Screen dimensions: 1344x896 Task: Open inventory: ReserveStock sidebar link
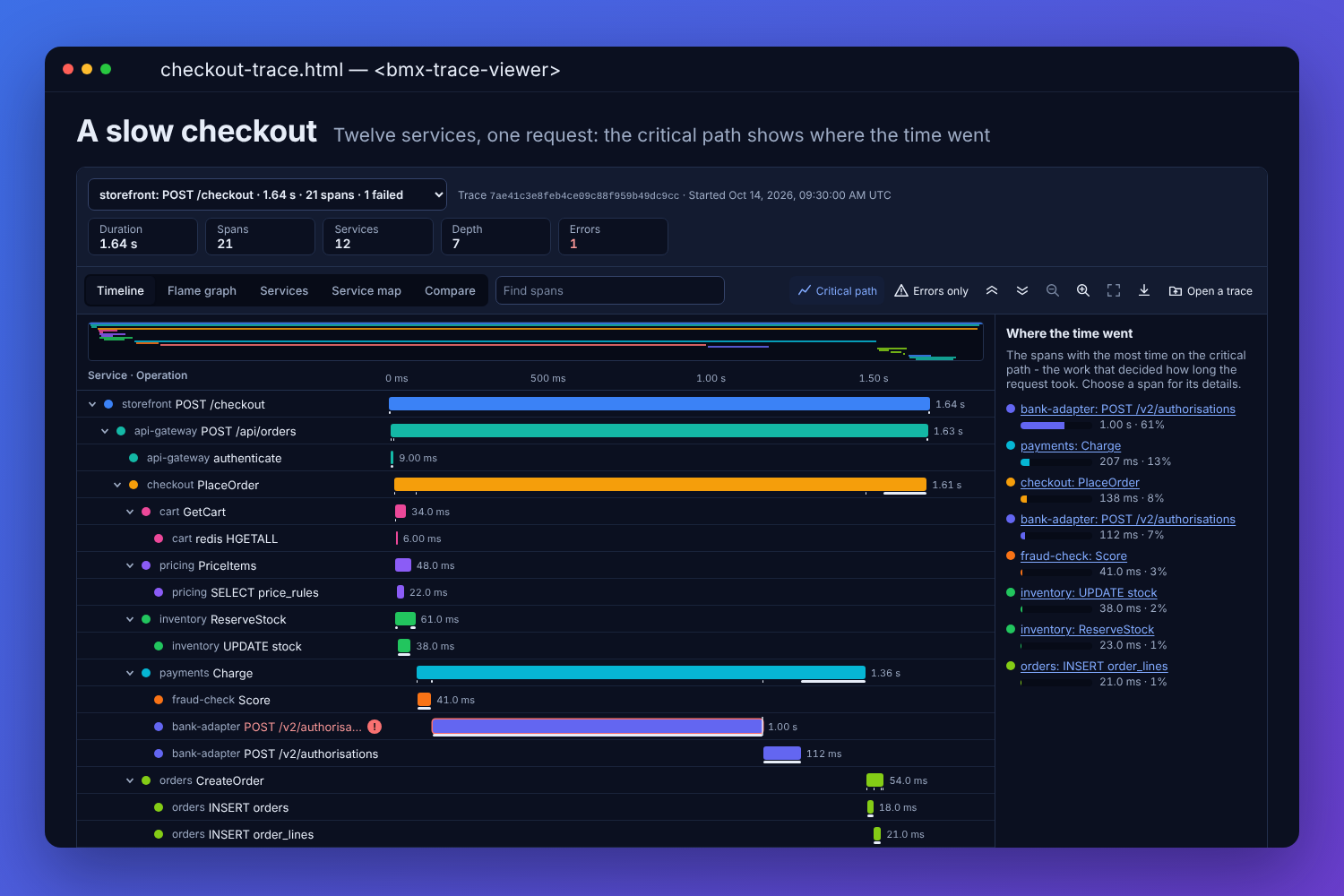1087,629
